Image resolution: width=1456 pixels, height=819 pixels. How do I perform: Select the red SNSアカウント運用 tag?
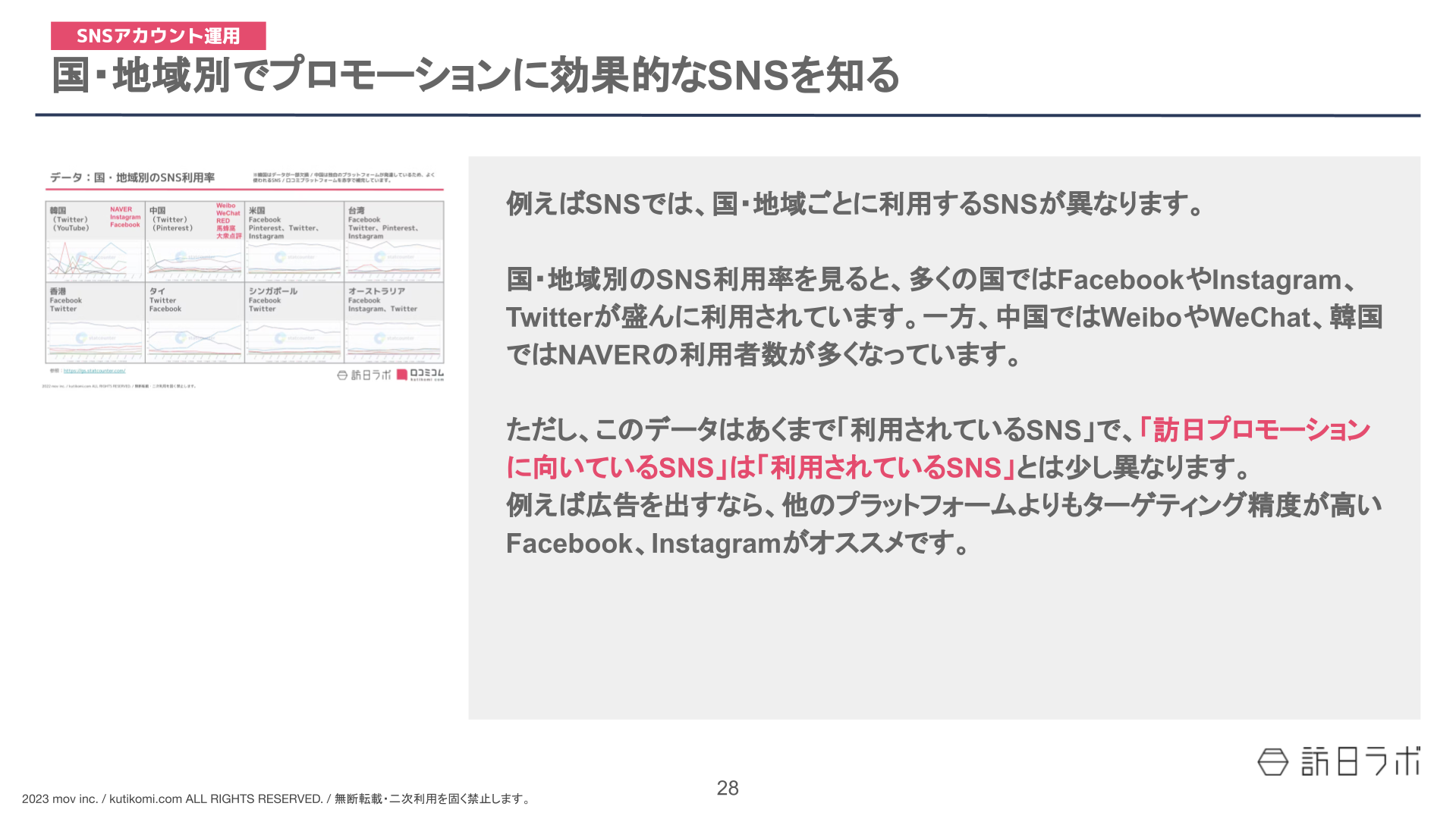(159, 36)
